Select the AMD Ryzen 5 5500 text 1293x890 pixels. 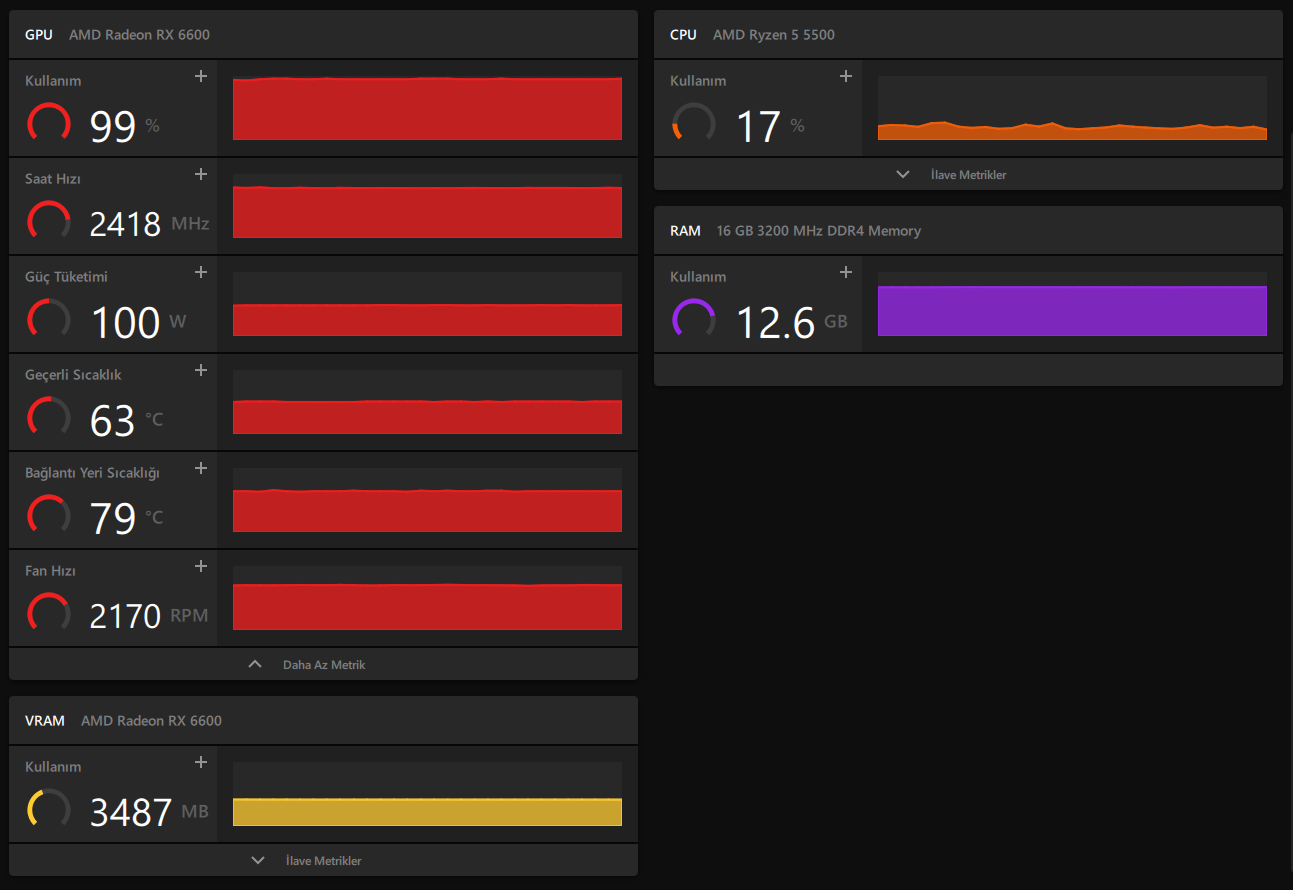click(x=774, y=35)
